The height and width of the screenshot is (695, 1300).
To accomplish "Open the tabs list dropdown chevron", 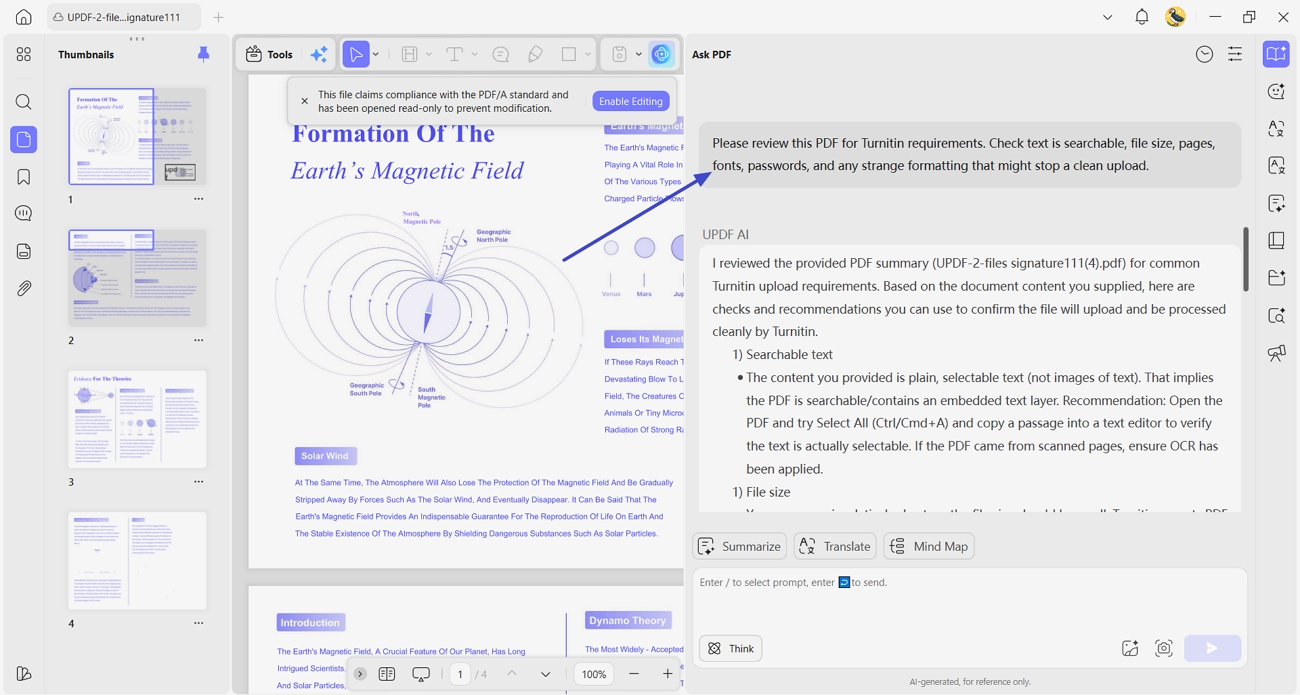I will [x=1107, y=17].
